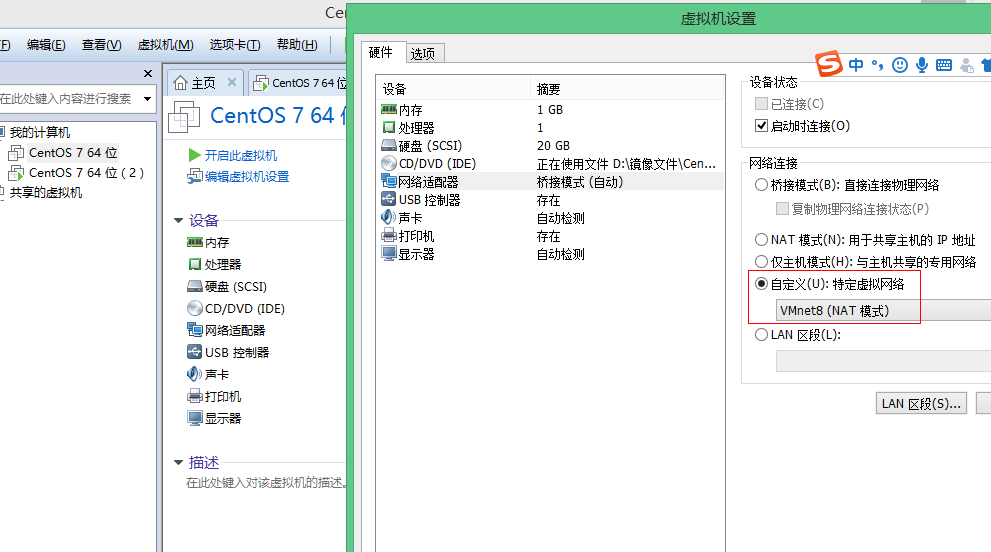Click the green play icon to power on VM

tap(195, 155)
